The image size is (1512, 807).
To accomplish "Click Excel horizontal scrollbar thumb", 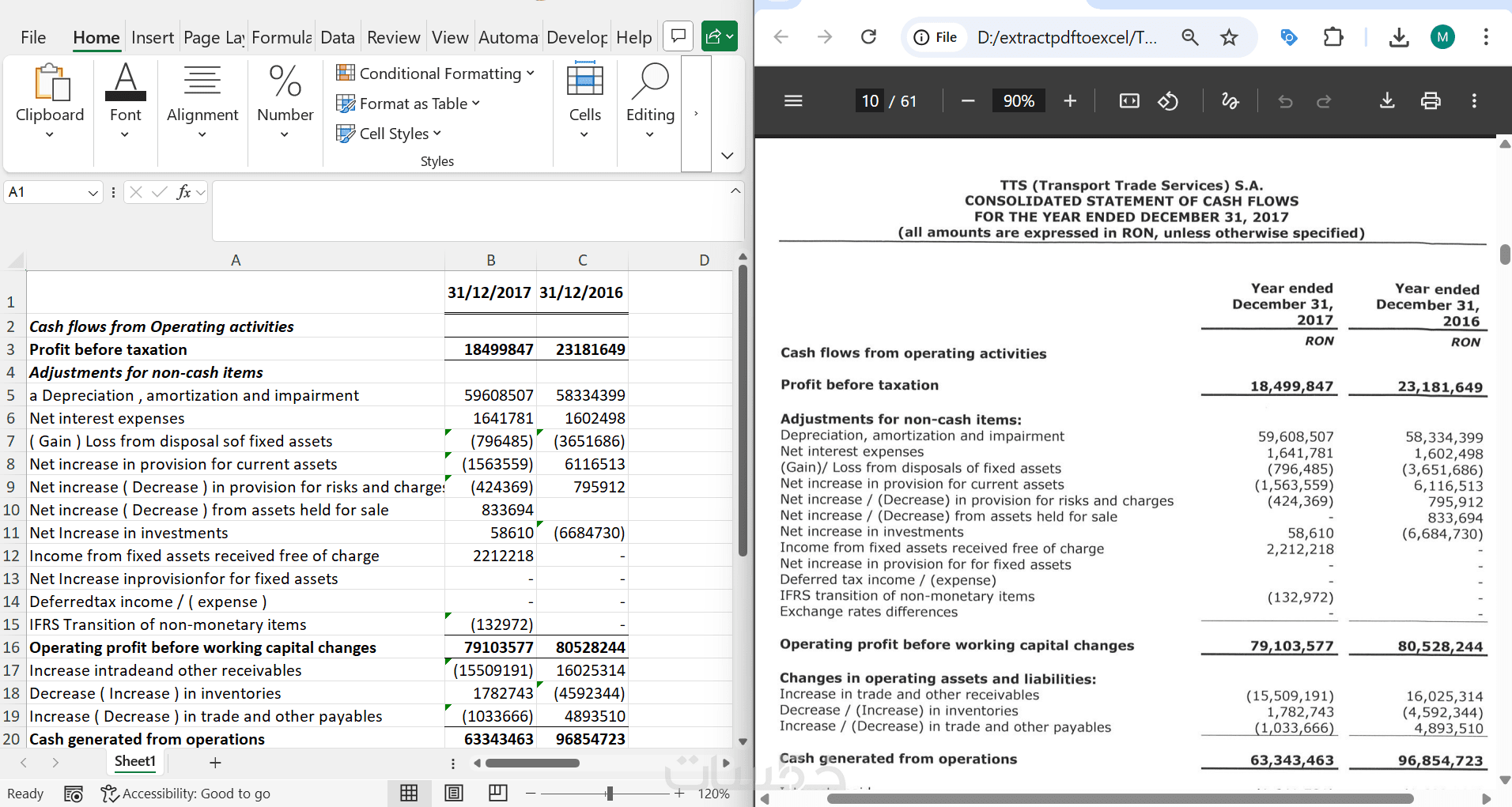I will [532, 764].
